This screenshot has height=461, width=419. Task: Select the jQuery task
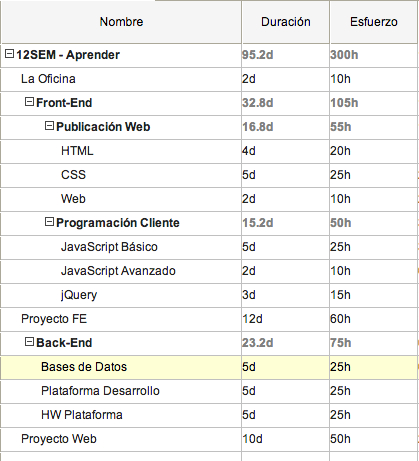tap(79, 295)
